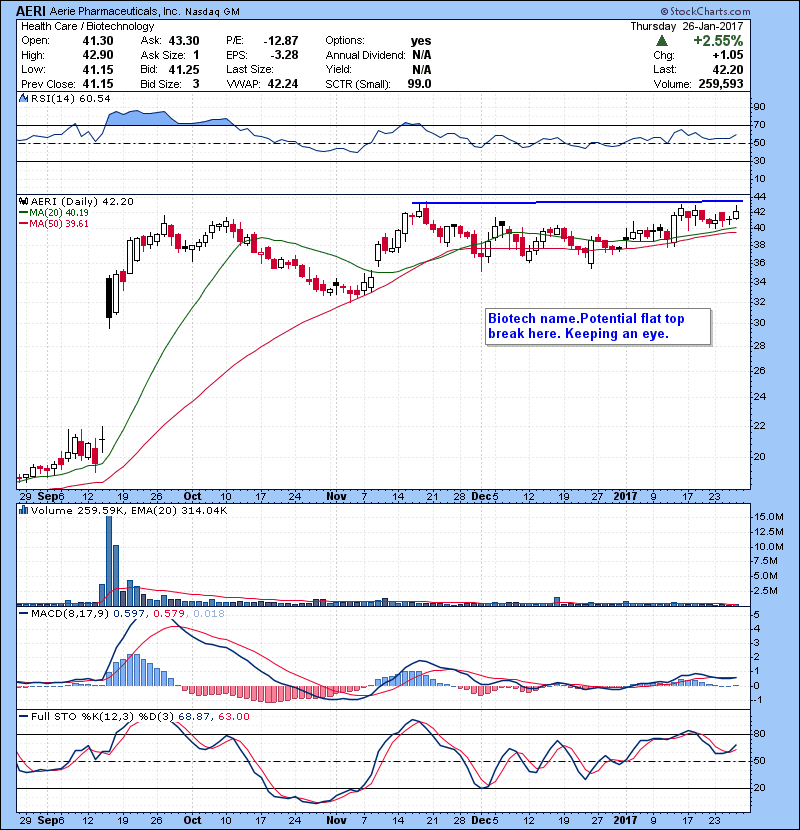Click the 'Nasdaq GM' exchange label

point(212,12)
